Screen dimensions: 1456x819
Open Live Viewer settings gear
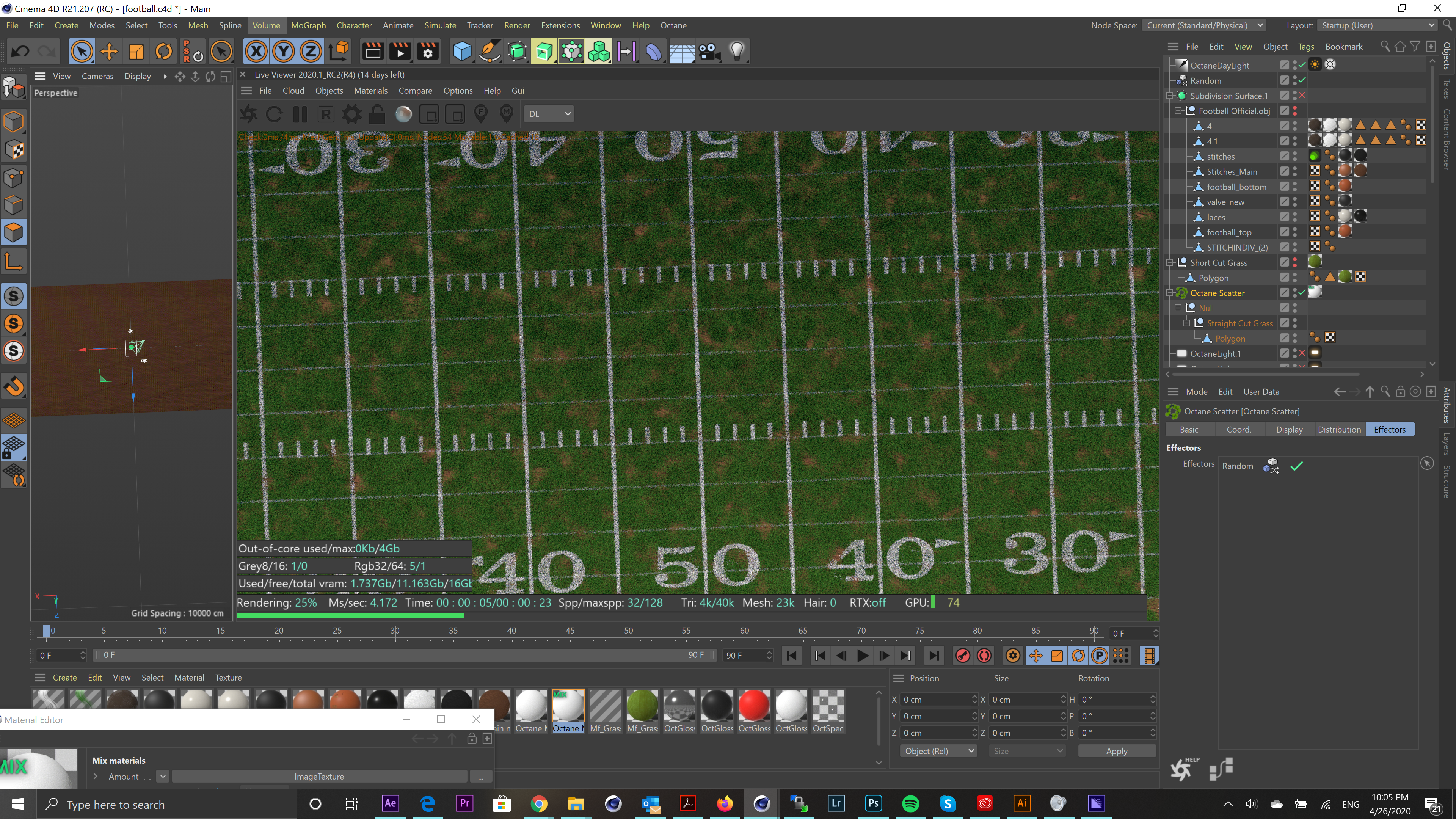(351, 114)
